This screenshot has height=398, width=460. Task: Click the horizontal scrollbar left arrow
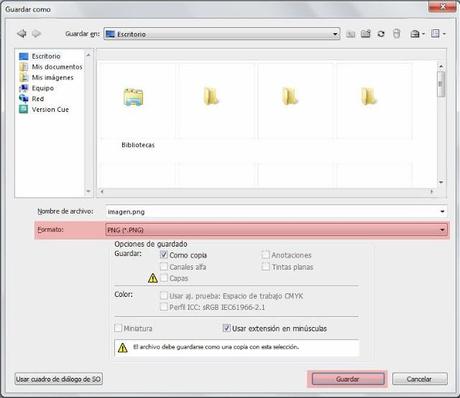click(102, 192)
